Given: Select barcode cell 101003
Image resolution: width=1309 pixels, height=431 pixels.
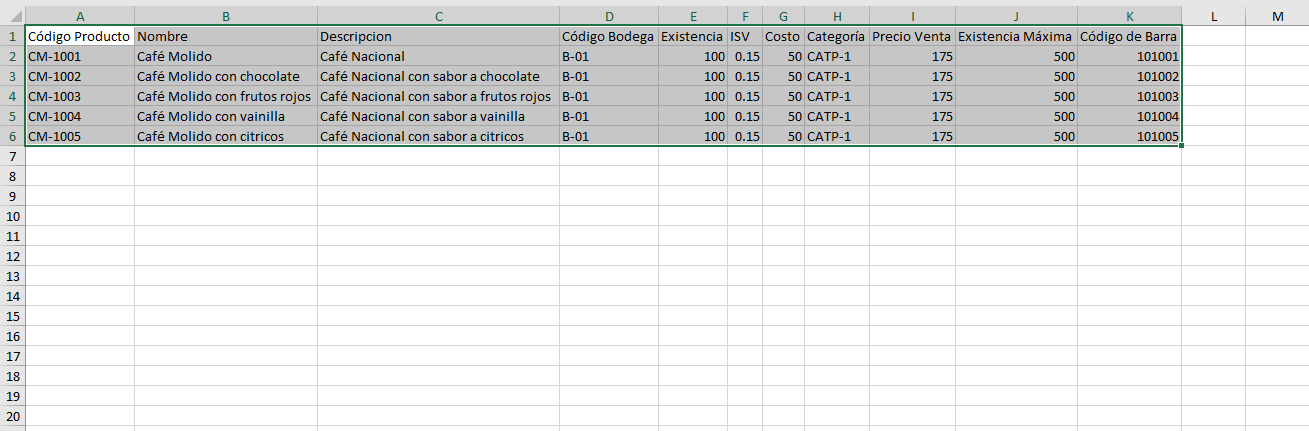Looking at the screenshot, I should click(x=1129, y=96).
